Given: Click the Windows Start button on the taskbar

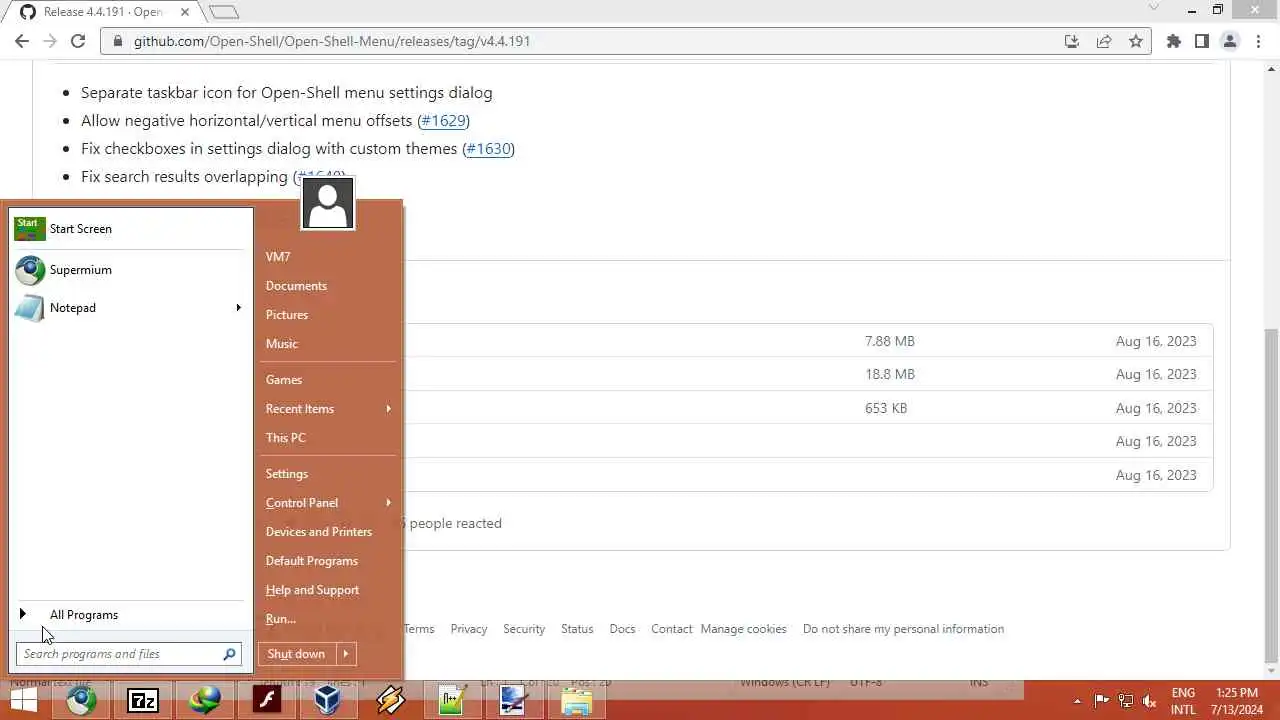Looking at the screenshot, I should point(23,700).
